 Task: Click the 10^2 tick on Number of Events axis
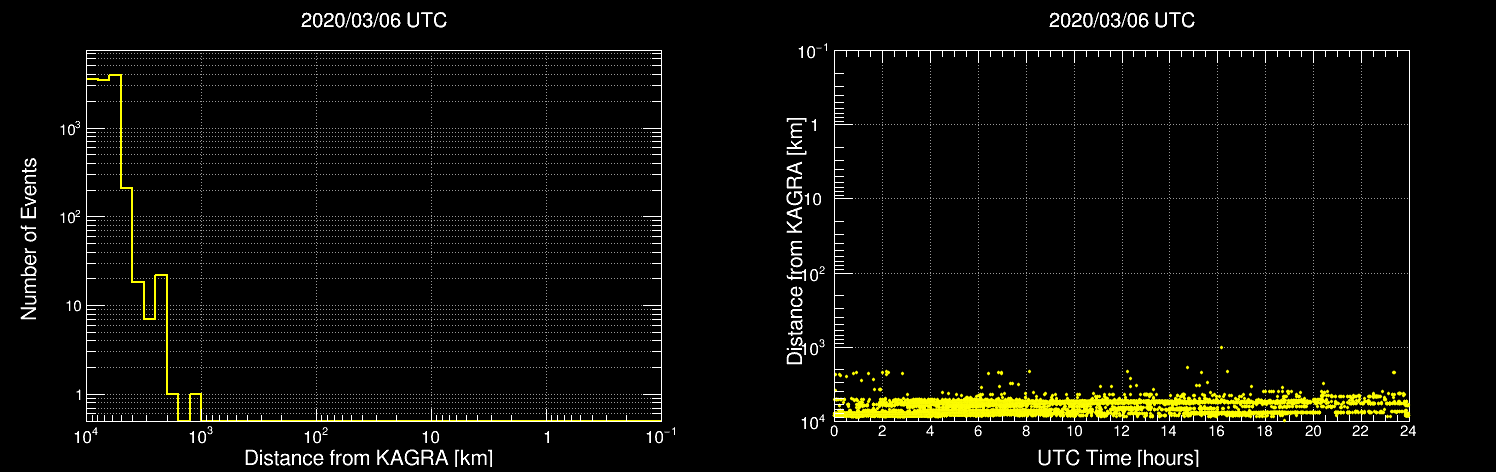[x=68, y=217]
